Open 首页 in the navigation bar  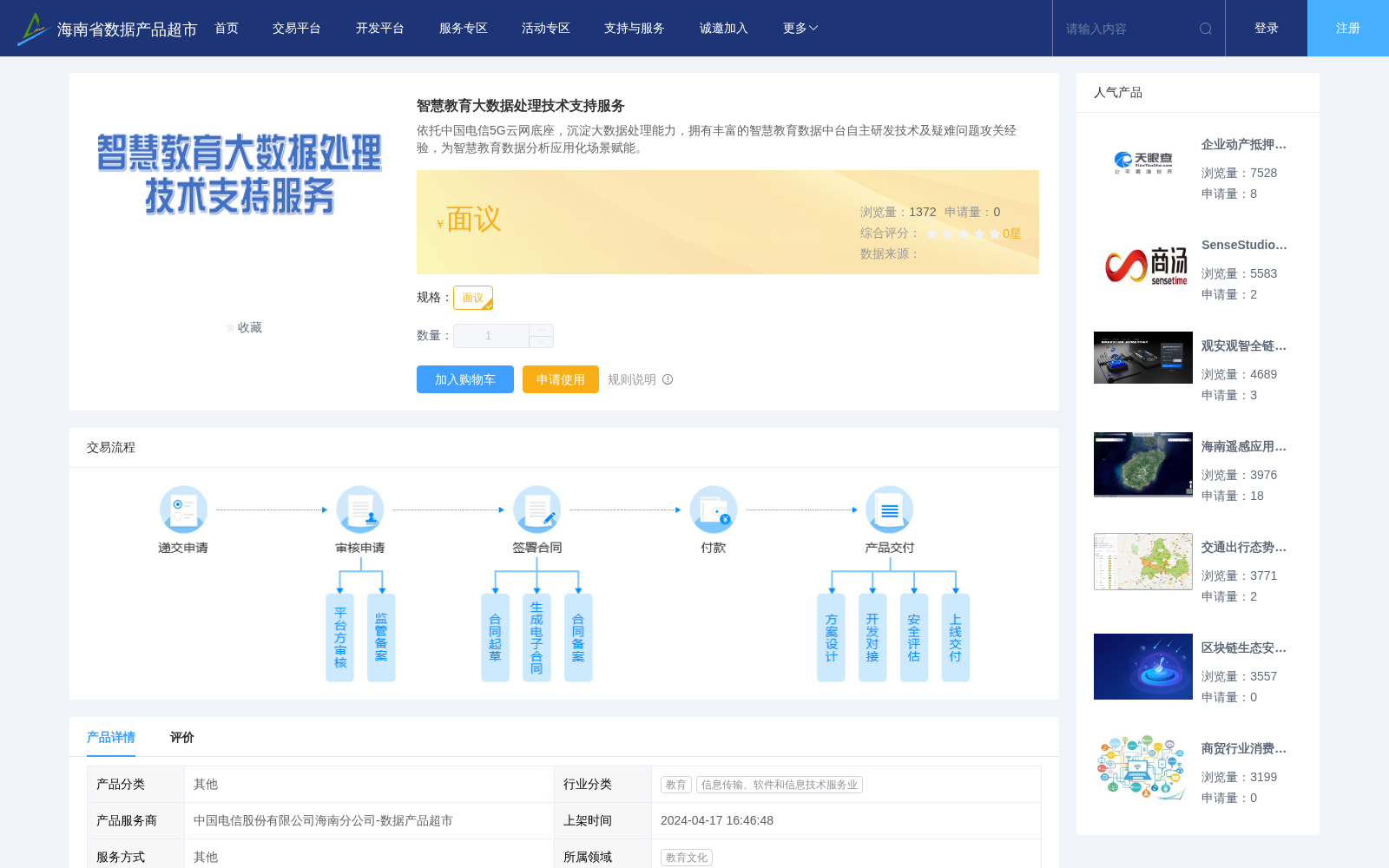(227, 29)
